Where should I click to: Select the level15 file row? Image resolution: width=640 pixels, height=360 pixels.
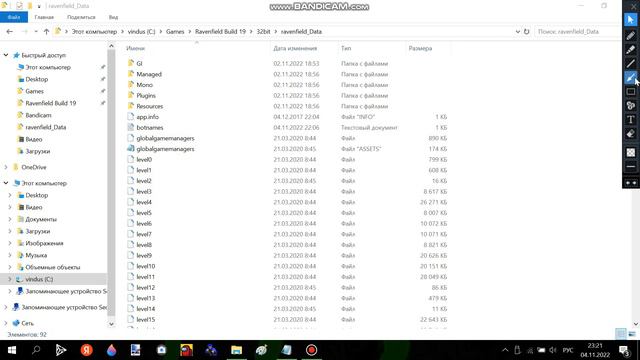(x=287, y=320)
